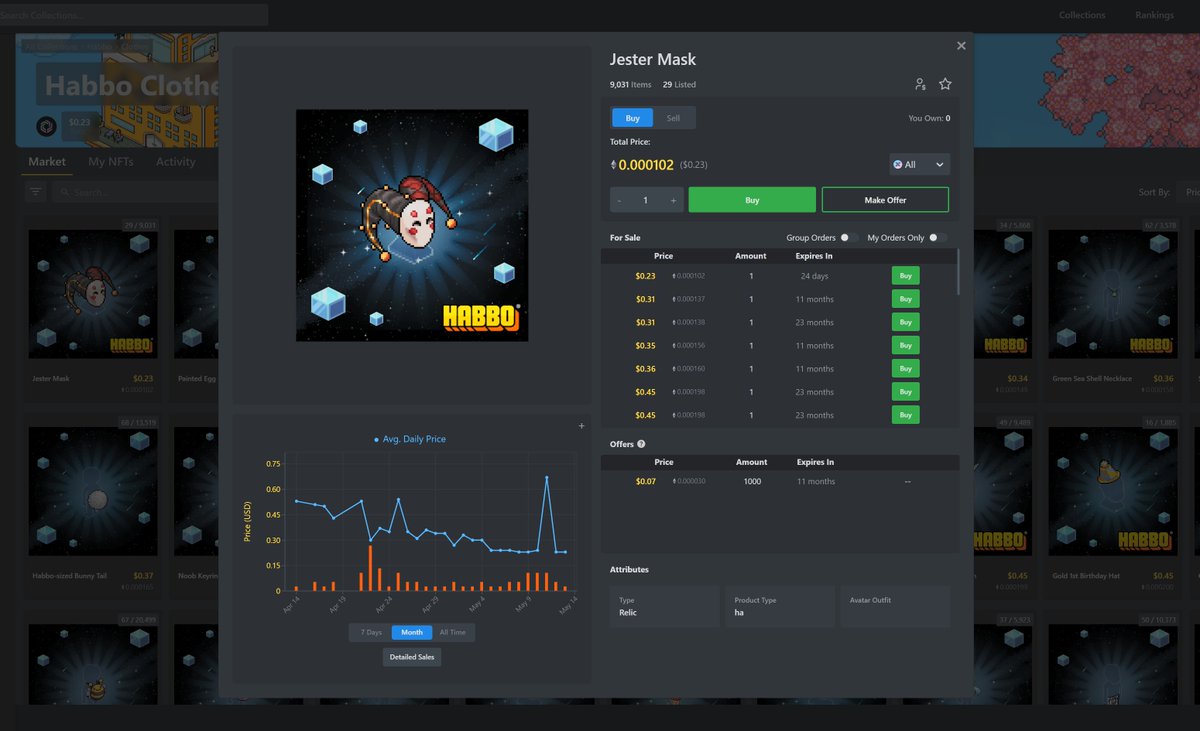Click the Type Relic attribute
This screenshot has width=1200, height=731.
[664, 606]
